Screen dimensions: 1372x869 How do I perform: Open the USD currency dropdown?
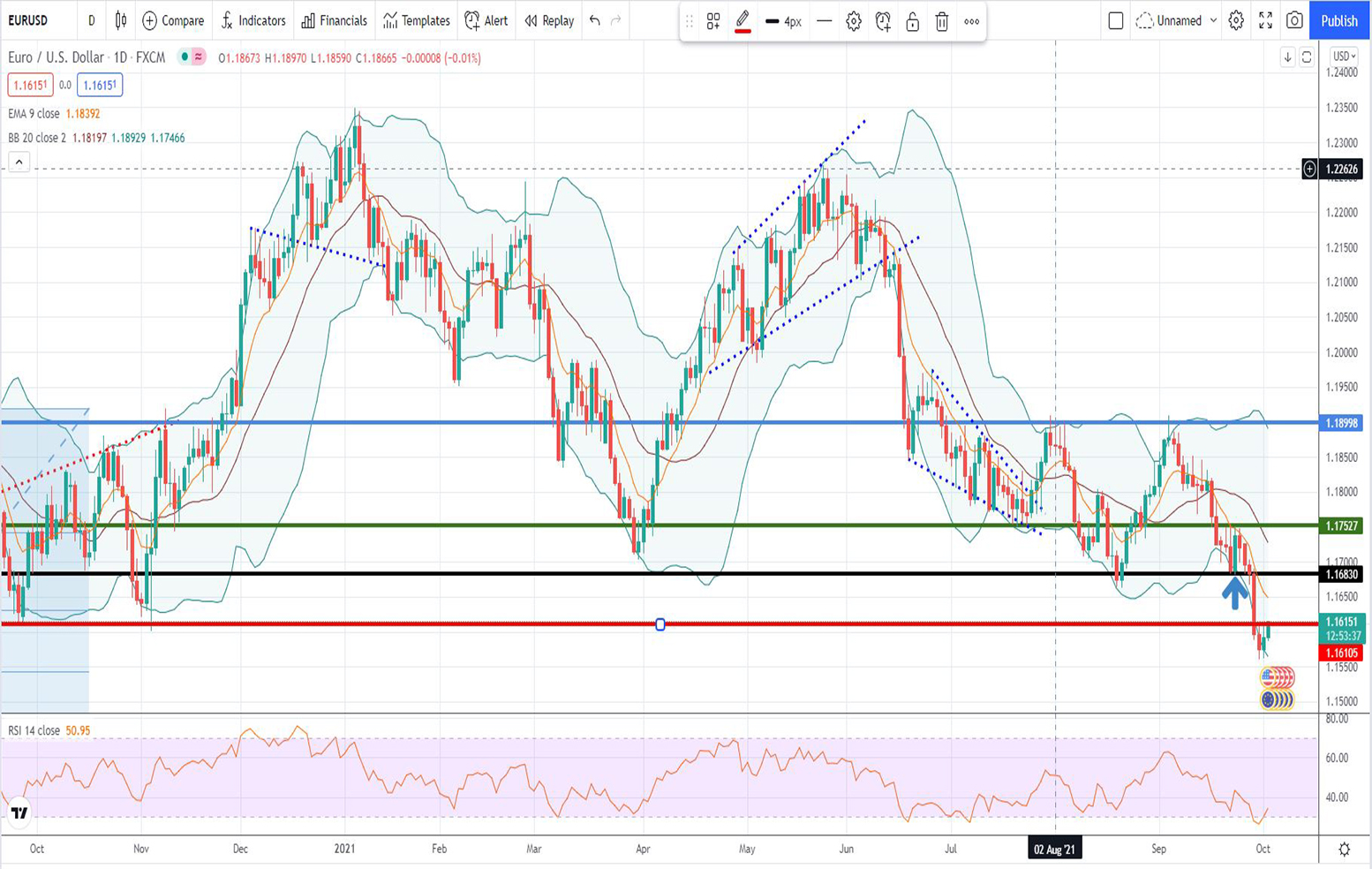click(1344, 57)
